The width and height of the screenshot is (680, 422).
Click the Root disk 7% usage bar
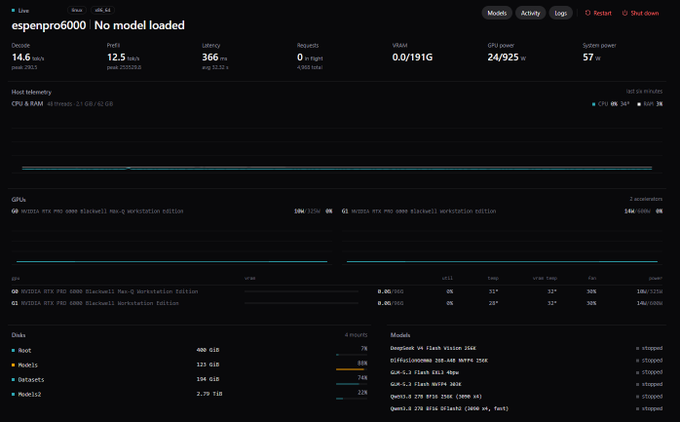click(351, 355)
